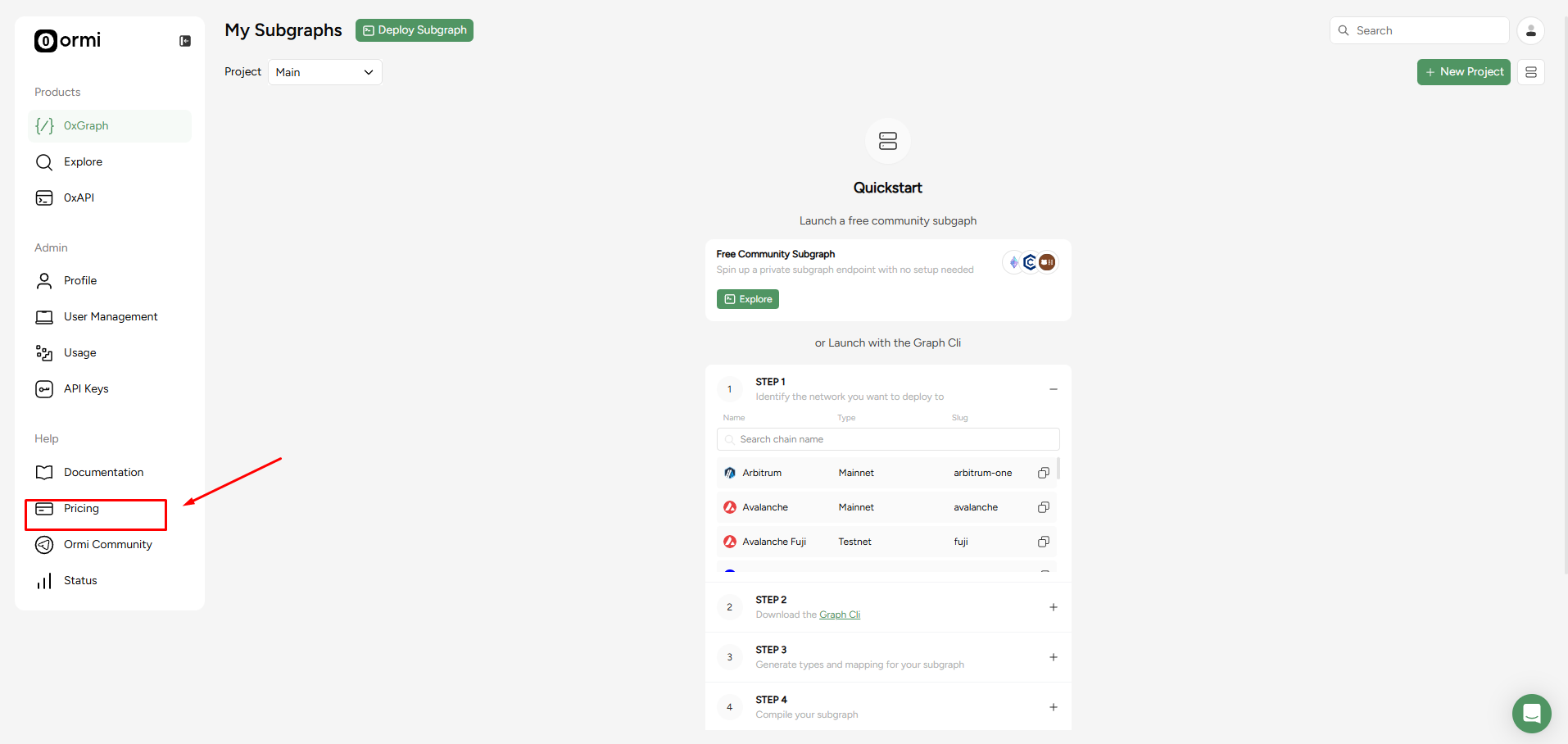Open the Graph Cli link
The height and width of the screenshot is (744, 1568).
tap(840, 614)
